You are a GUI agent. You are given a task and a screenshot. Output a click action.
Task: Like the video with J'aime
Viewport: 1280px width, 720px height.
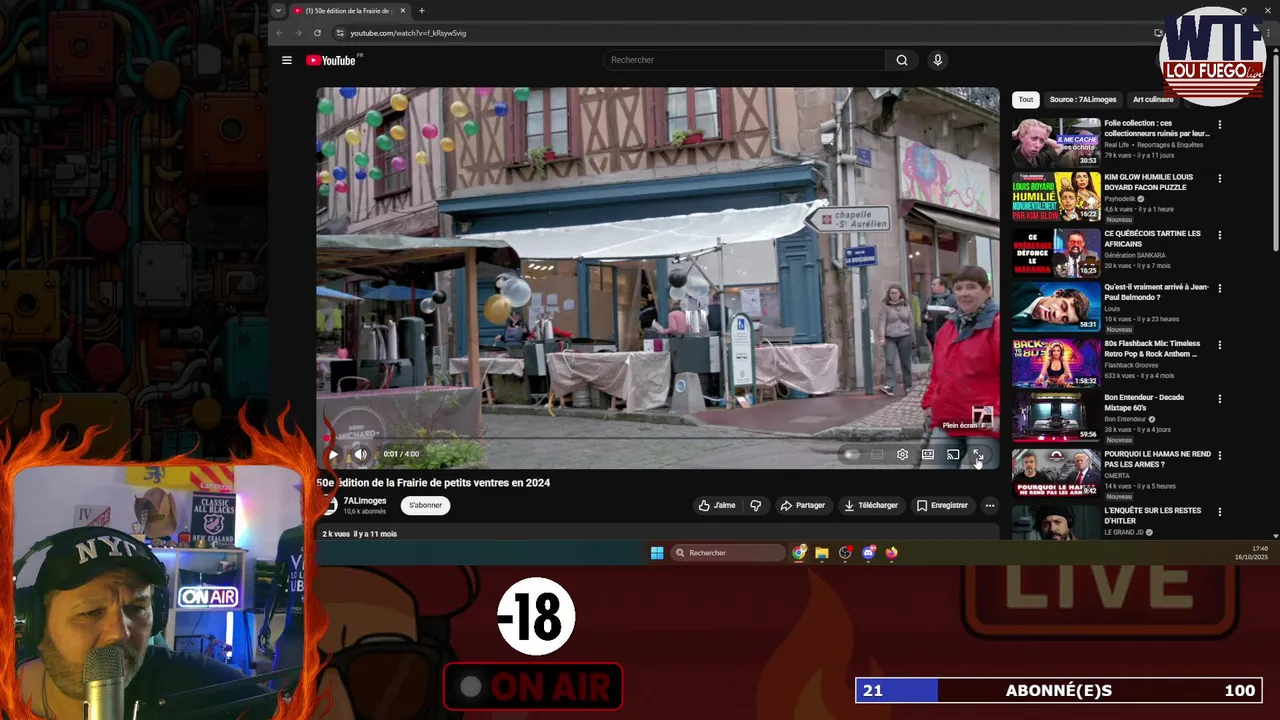pos(717,505)
